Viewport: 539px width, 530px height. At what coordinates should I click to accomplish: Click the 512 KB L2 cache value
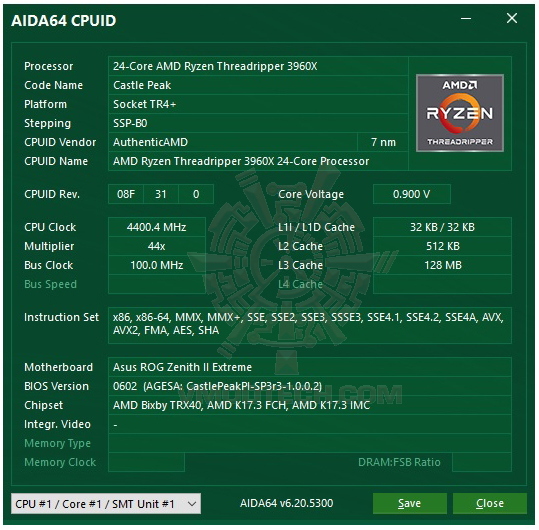442,246
